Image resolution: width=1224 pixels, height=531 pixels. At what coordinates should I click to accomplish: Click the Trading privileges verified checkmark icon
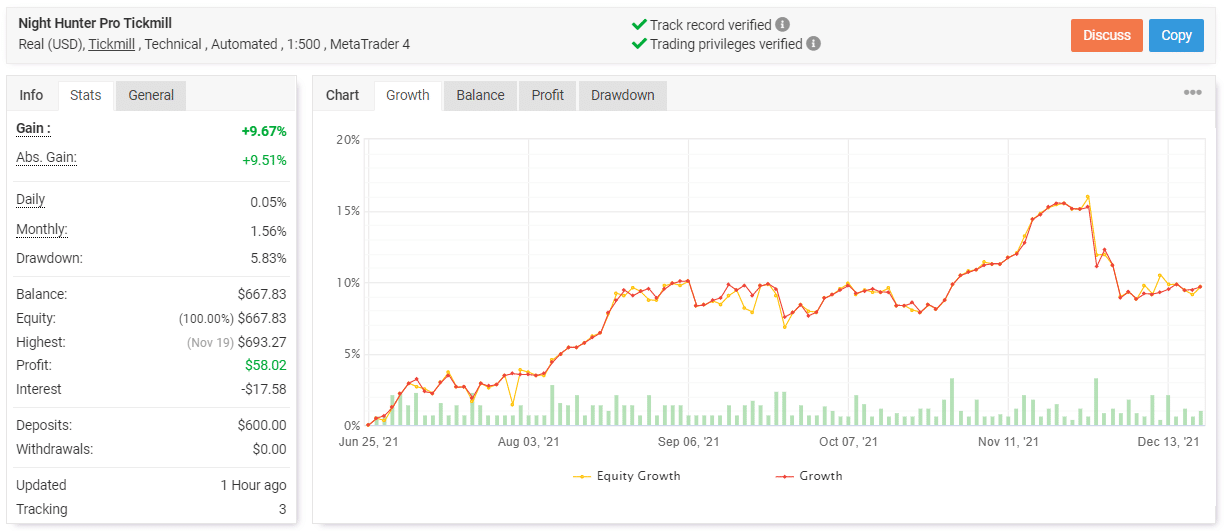point(639,44)
